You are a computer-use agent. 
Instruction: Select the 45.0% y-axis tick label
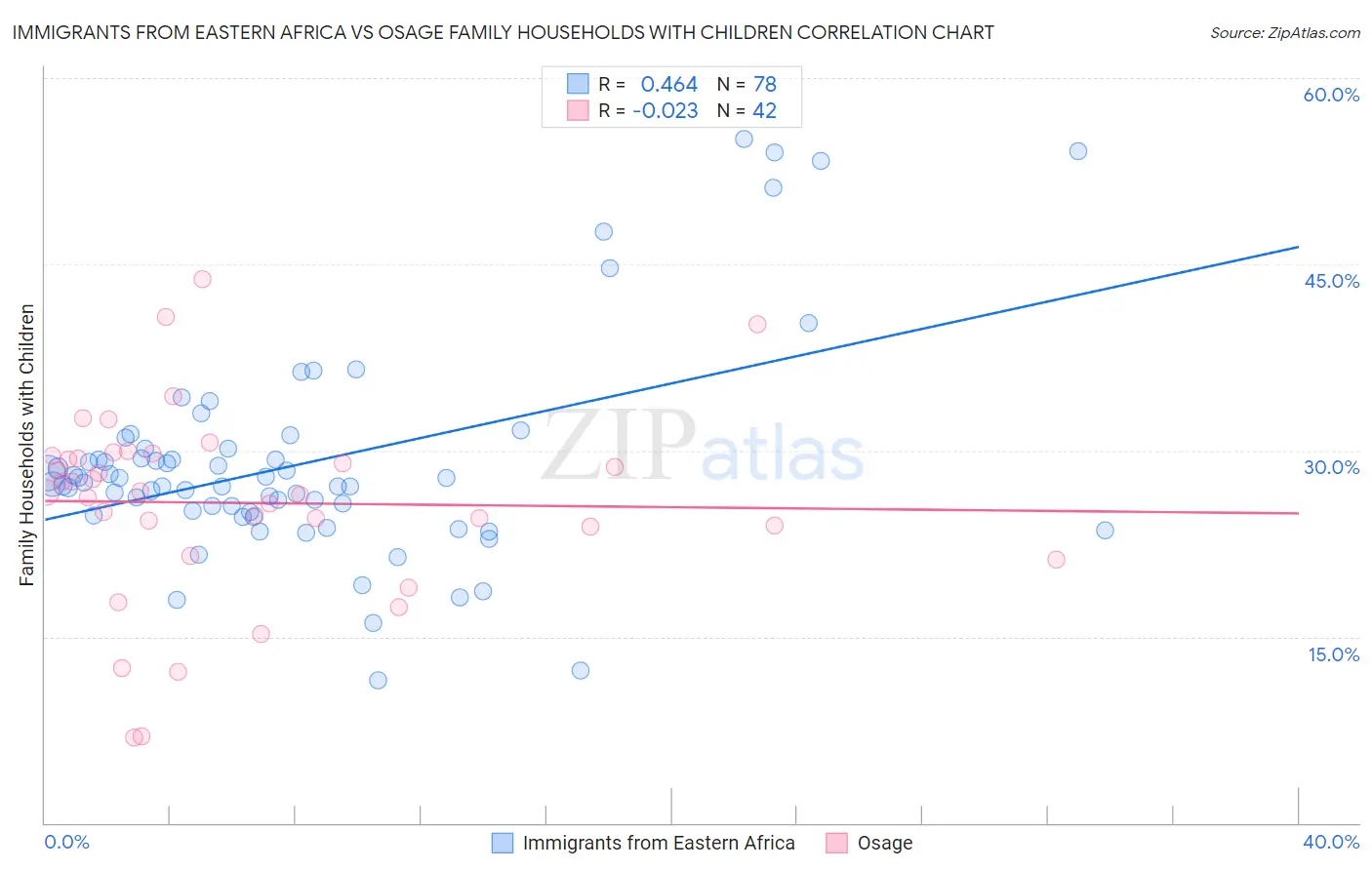click(x=1331, y=281)
